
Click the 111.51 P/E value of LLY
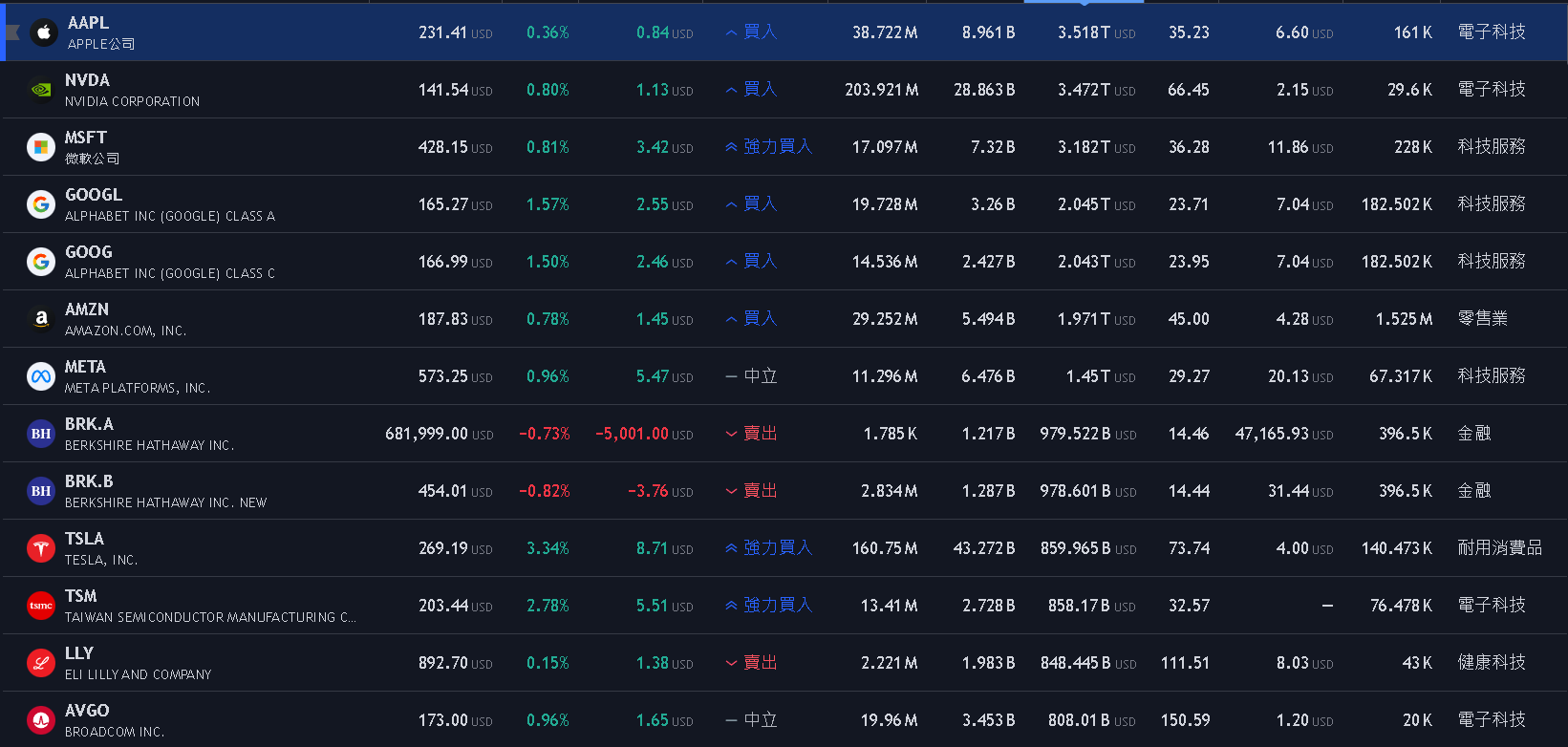coord(1186,663)
